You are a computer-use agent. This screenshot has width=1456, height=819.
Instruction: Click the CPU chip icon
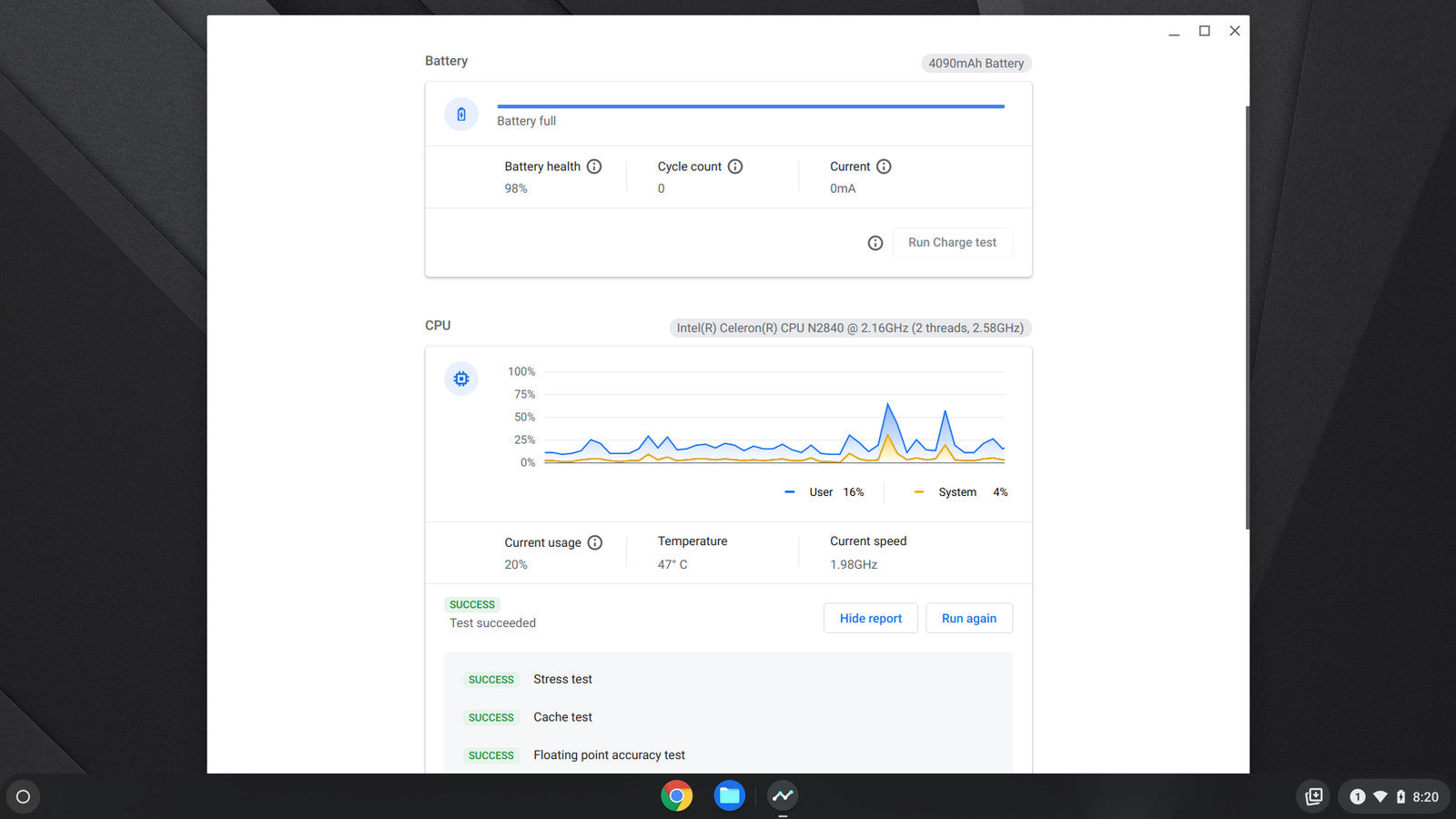pos(461,379)
